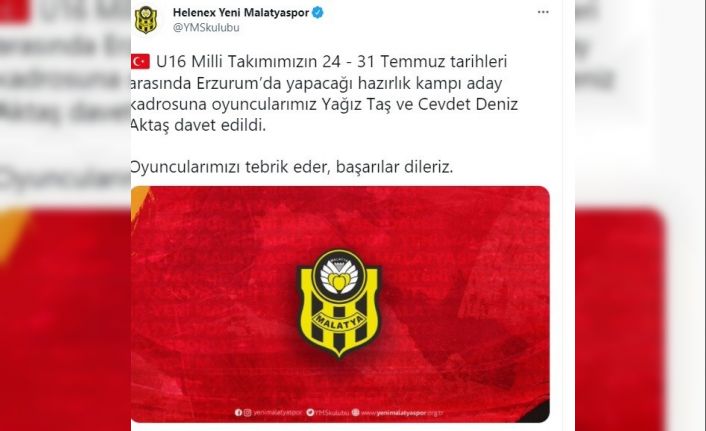Click the Facebook icon in image footer
The image size is (706, 431).
point(238,412)
